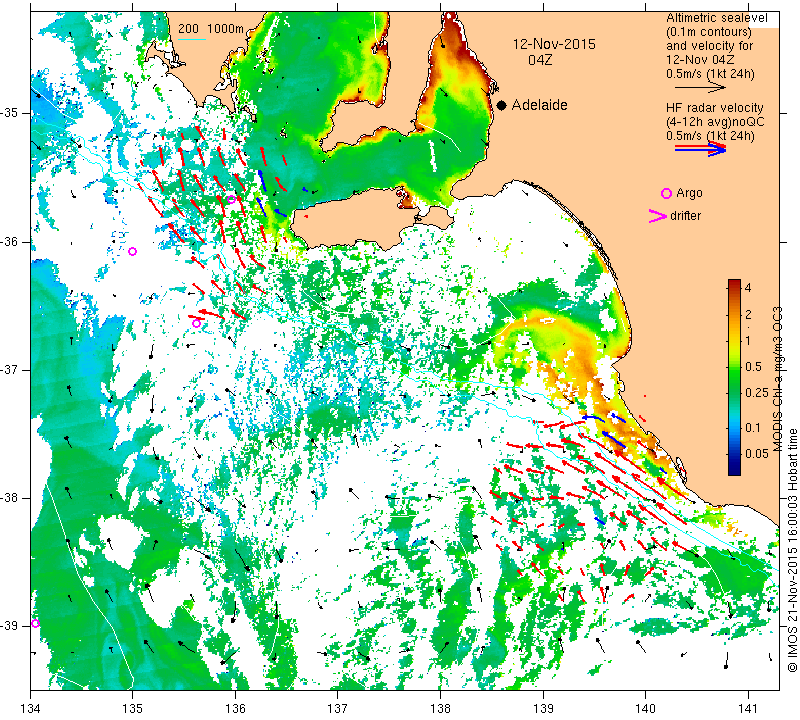Image resolution: width=800 pixels, height=720 pixels.
Task: Click the 200 1000m depth contour legend
Action: [x=211, y=28]
